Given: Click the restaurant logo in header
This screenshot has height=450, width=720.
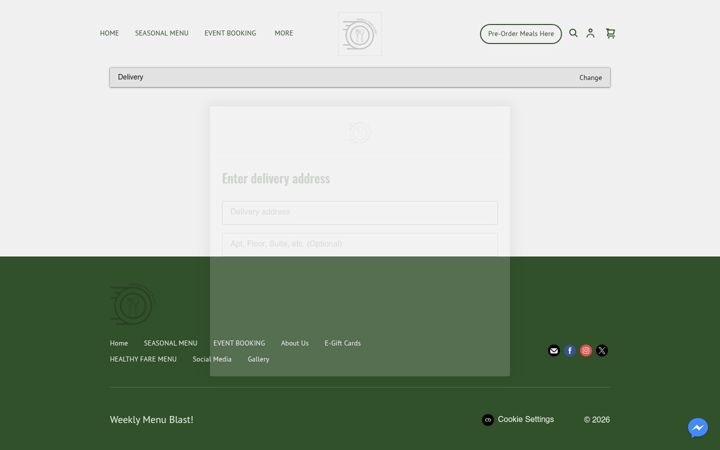Looking at the screenshot, I should [360, 34].
